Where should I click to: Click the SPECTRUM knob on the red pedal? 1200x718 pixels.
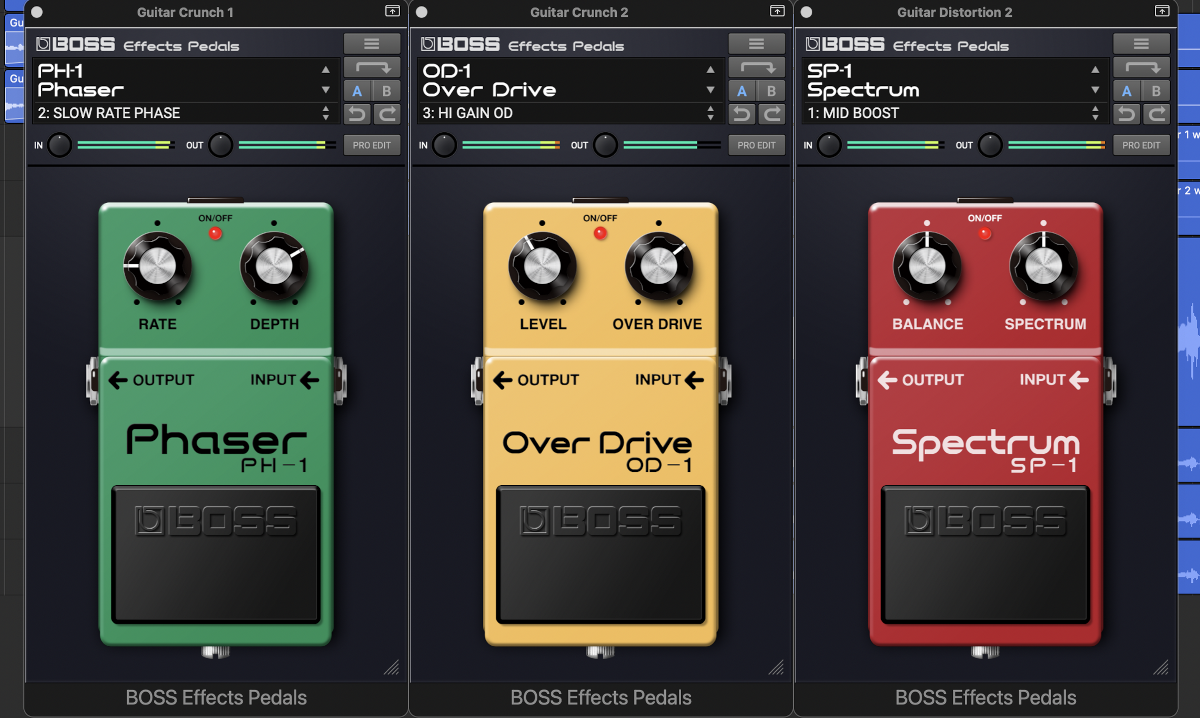1043,265
